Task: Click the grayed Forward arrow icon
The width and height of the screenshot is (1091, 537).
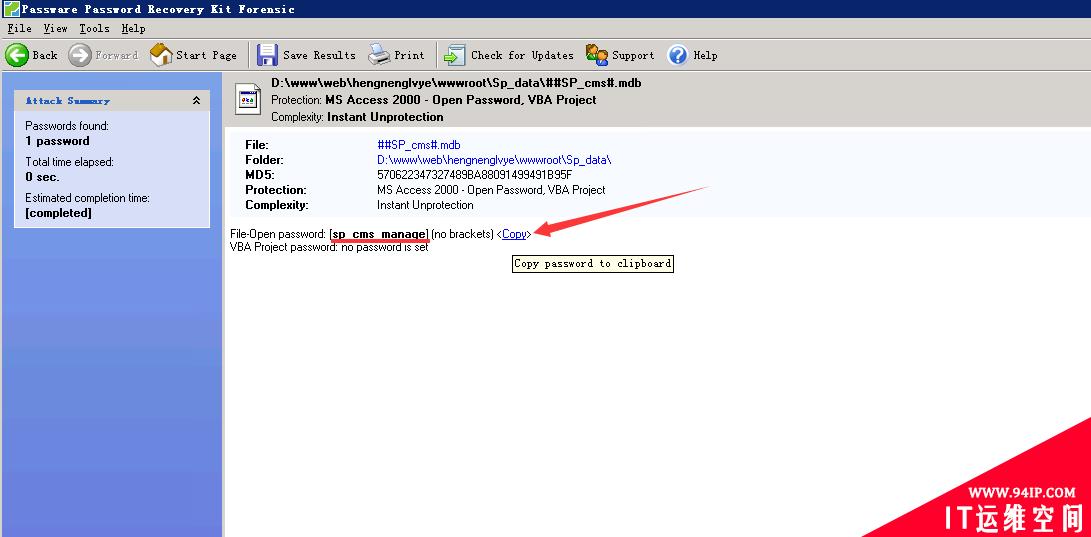Action: [80, 55]
